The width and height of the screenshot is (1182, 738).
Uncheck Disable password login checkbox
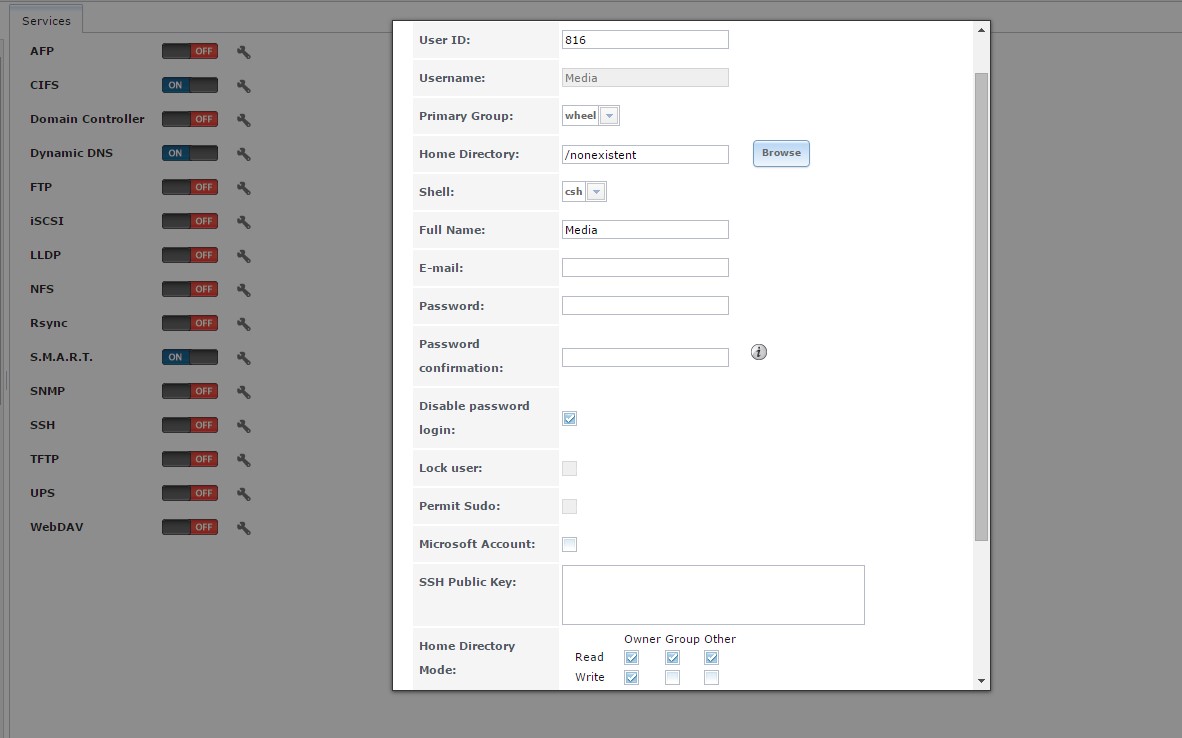[x=570, y=418]
